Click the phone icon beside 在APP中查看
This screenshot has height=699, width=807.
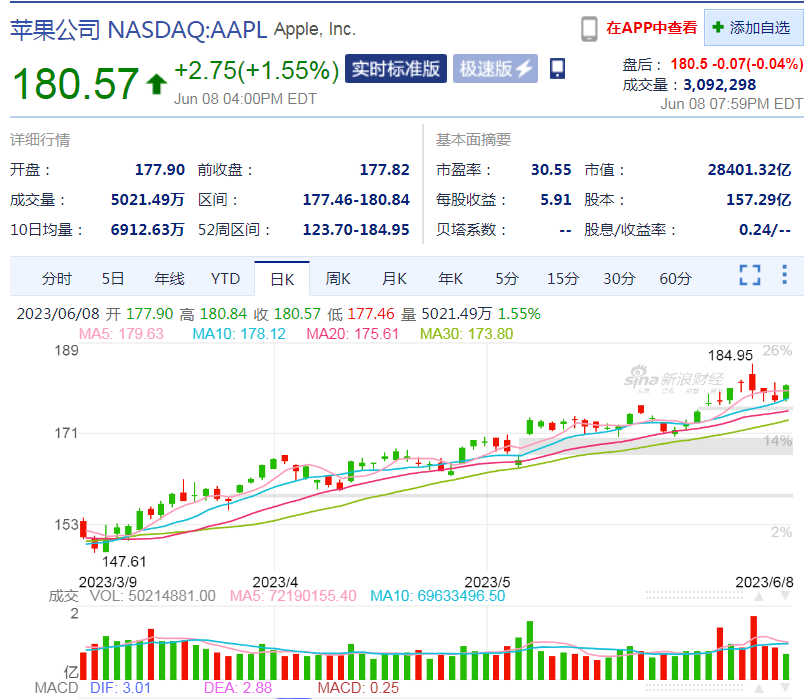[x=589, y=28]
